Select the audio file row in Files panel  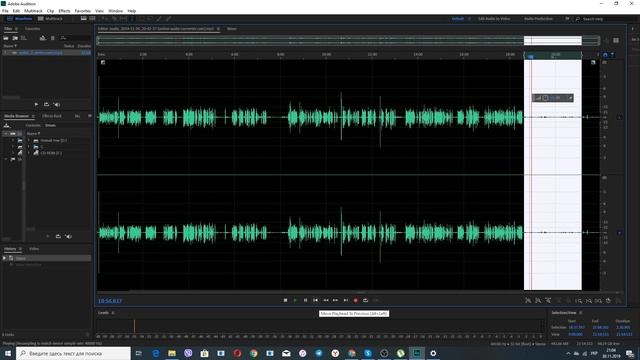[x=47, y=53]
